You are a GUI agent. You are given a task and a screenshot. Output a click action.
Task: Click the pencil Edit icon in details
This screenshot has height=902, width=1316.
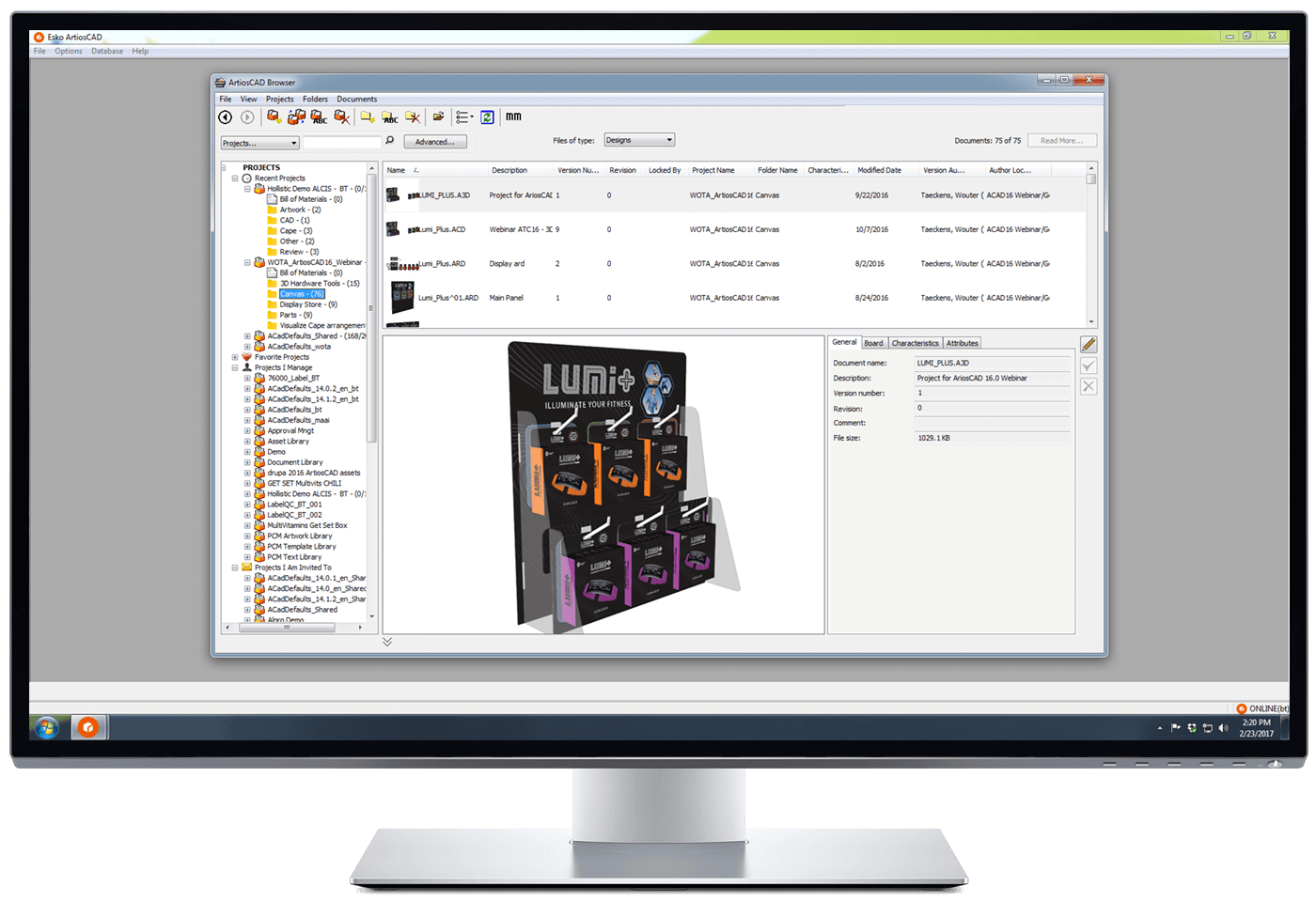1089,345
